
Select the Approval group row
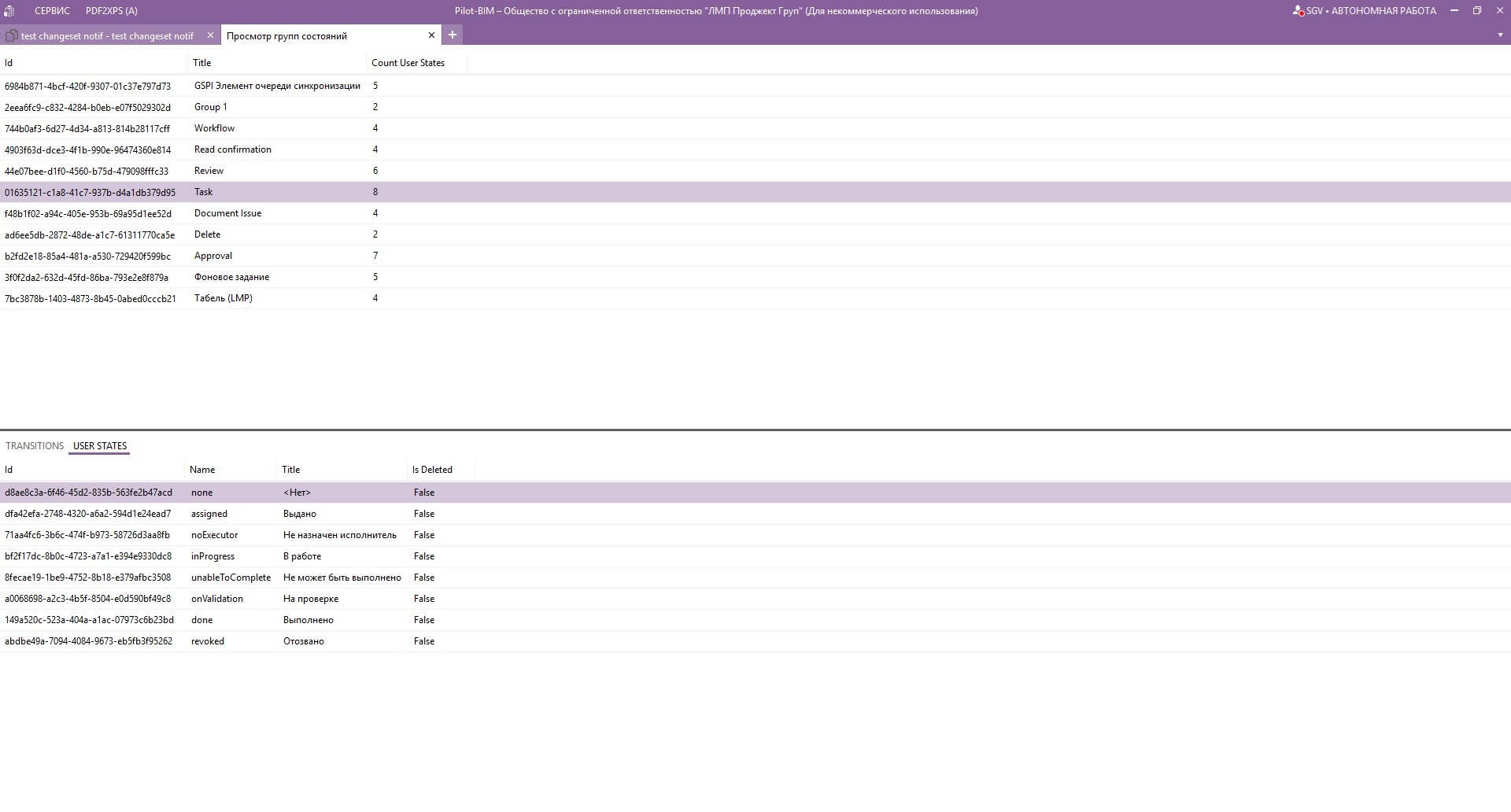(x=213, y=256)
